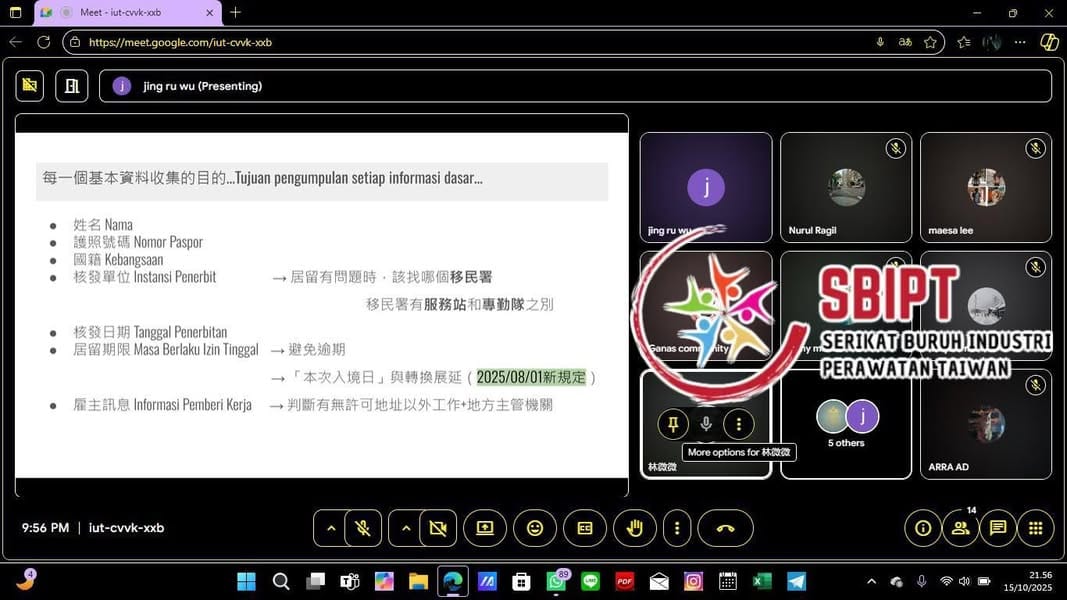Leave the call with hang-up button
The height and width of the screenshot is (600, 1067).
pyautogui.click(x=725, y=528)
